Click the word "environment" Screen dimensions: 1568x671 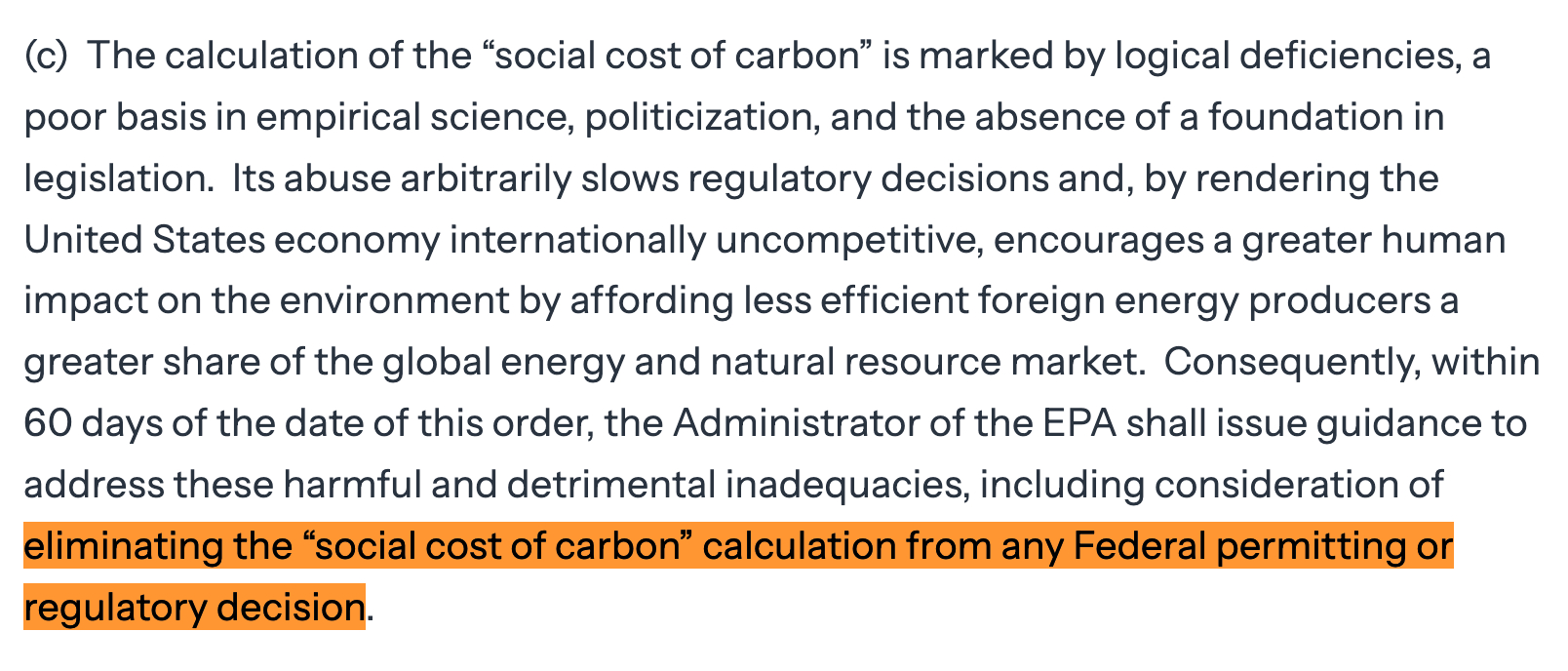click(x=394, y=301)
